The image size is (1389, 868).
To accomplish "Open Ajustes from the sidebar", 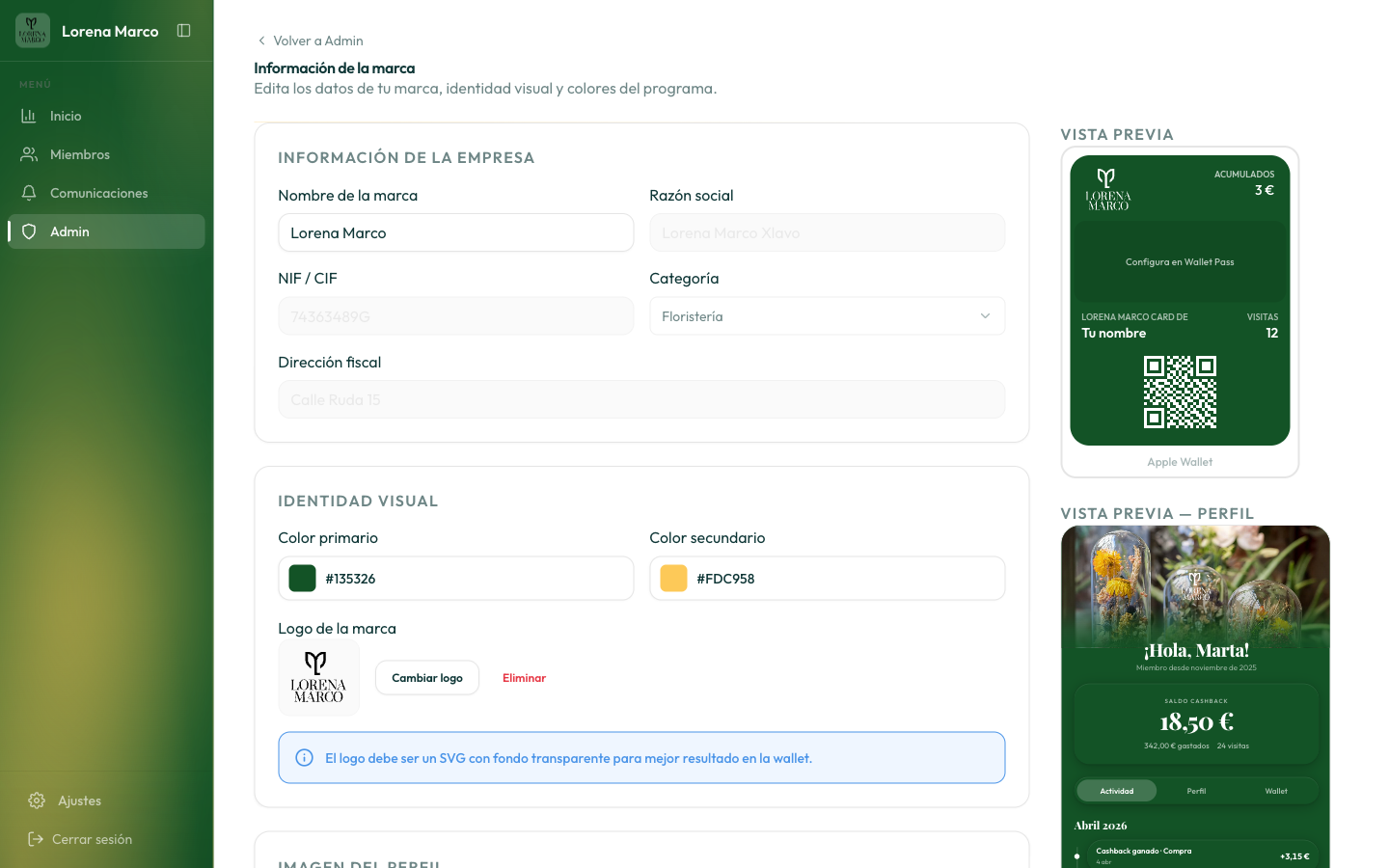I will click(x=106, y=800).
